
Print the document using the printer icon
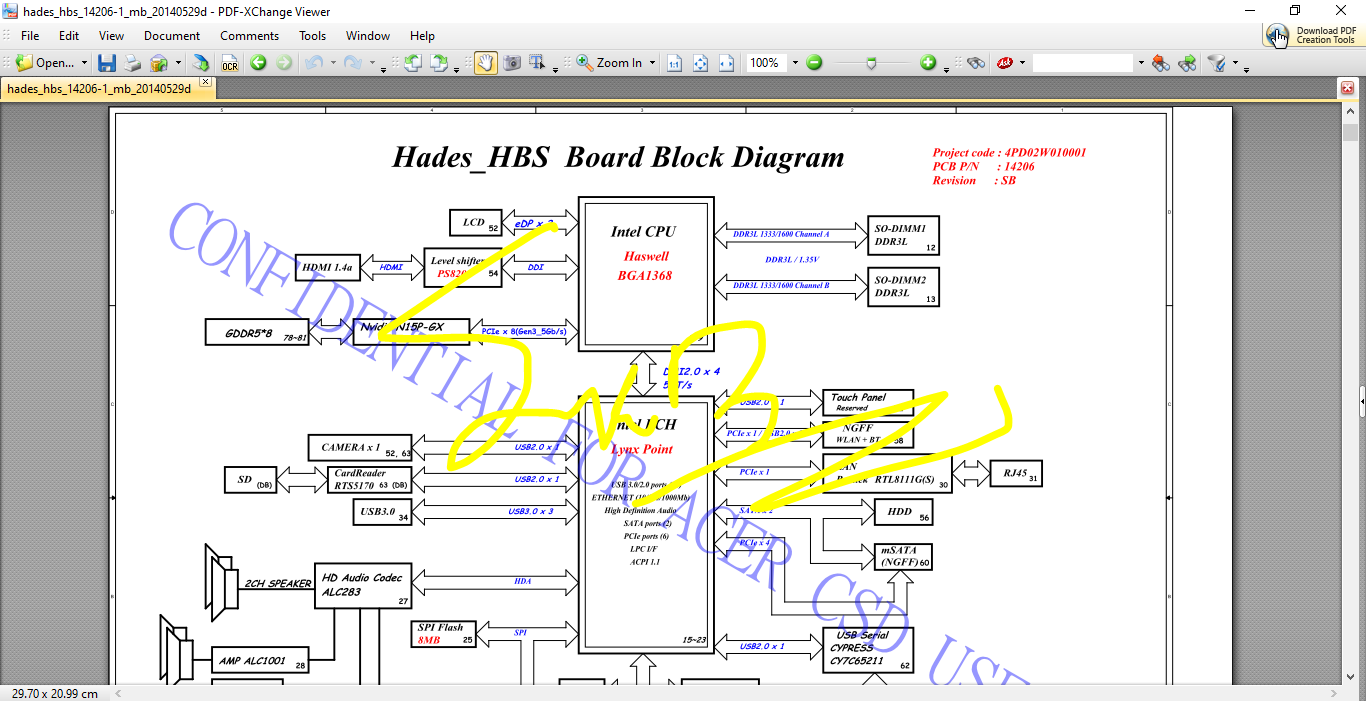pyautogui.click(x=132, y=63)
